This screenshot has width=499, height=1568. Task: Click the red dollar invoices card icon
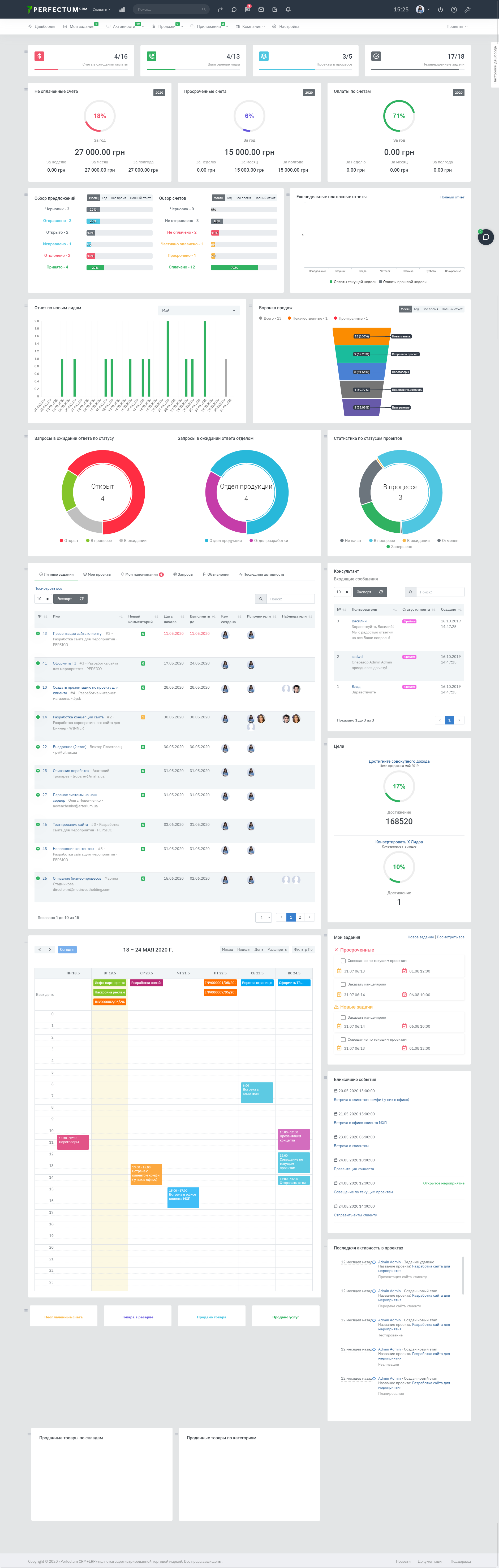click(x=39, y=56)
